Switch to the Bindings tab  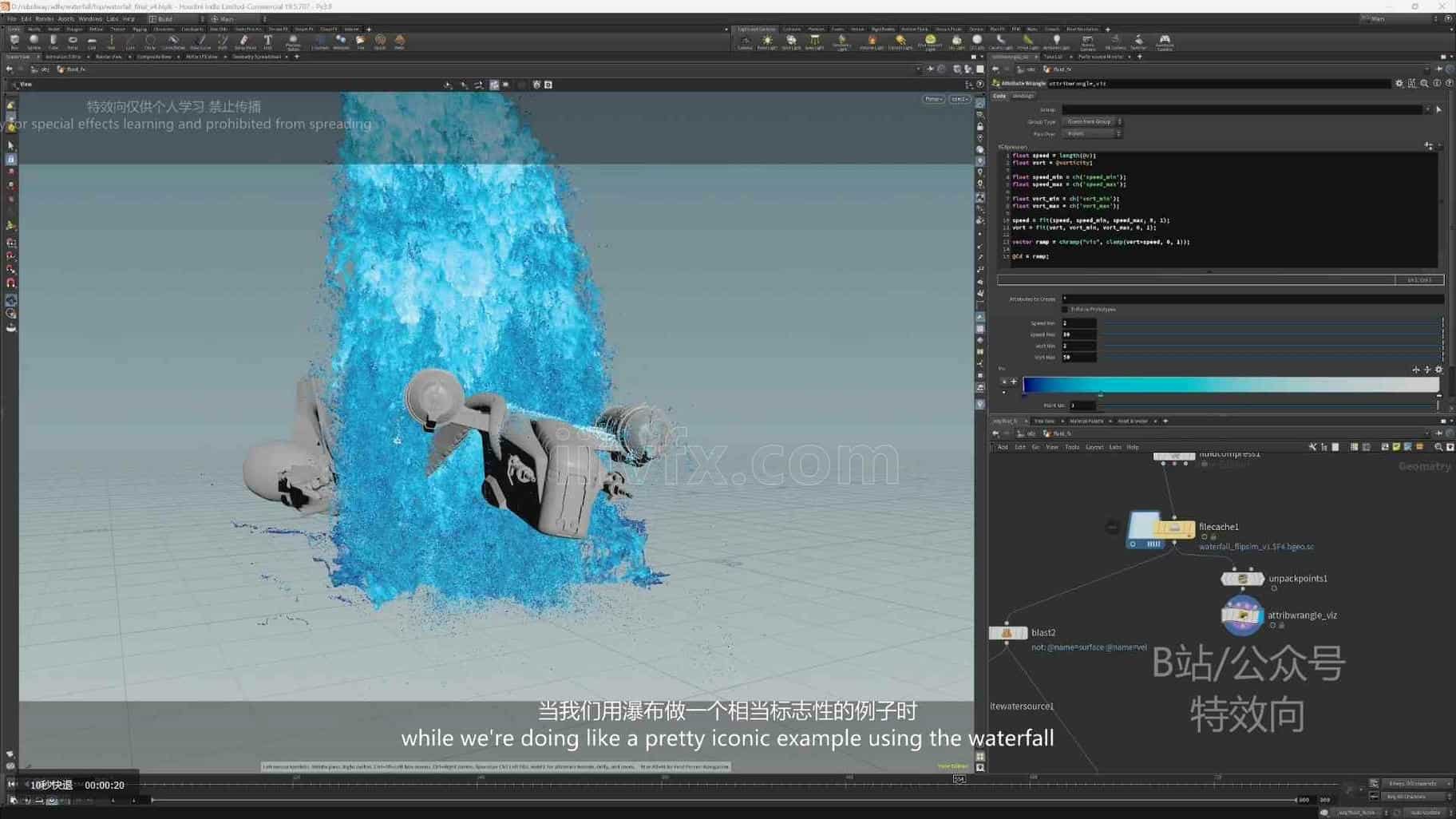click(1023, 96)
